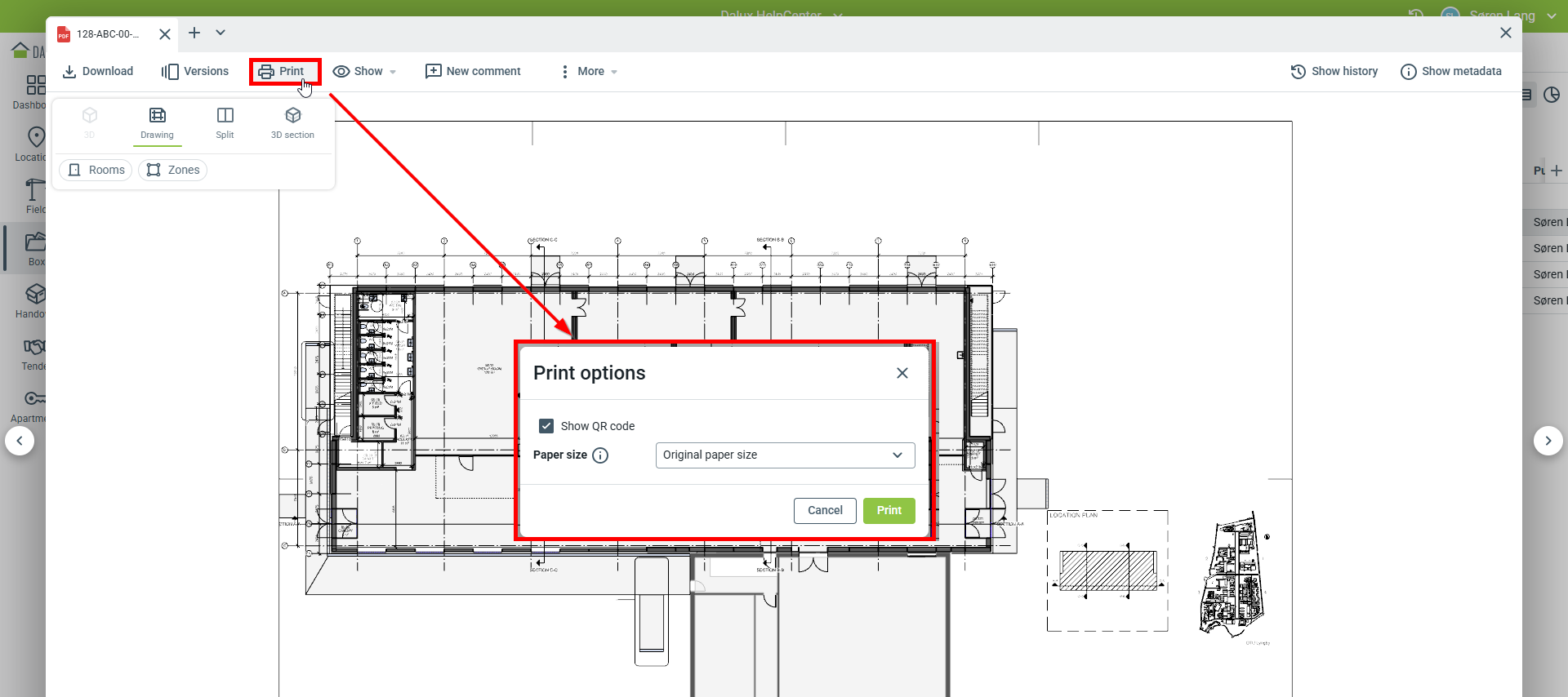
Task: Select the 3D section view
Action: click(x=292, y=122)
